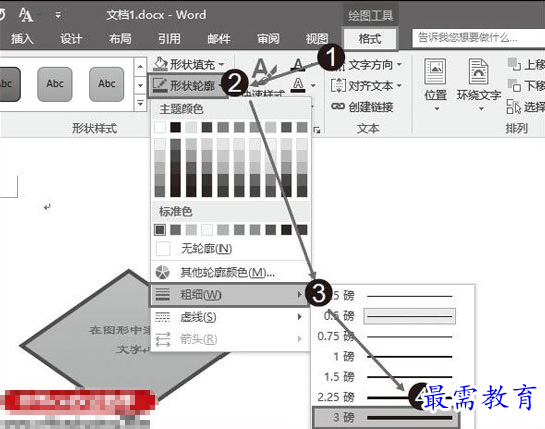This screenshot has width=545, height=429.
Task: Expand the 文字方向 dropdown arrow
Action: point(399,65)
